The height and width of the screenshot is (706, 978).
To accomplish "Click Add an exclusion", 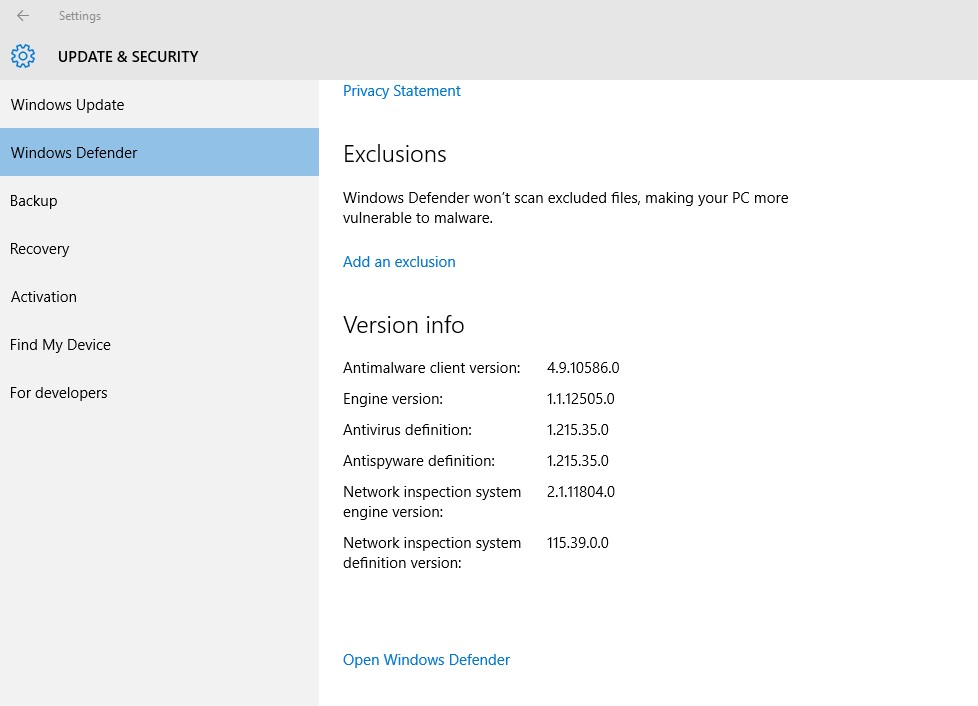I will click(399, 261).
